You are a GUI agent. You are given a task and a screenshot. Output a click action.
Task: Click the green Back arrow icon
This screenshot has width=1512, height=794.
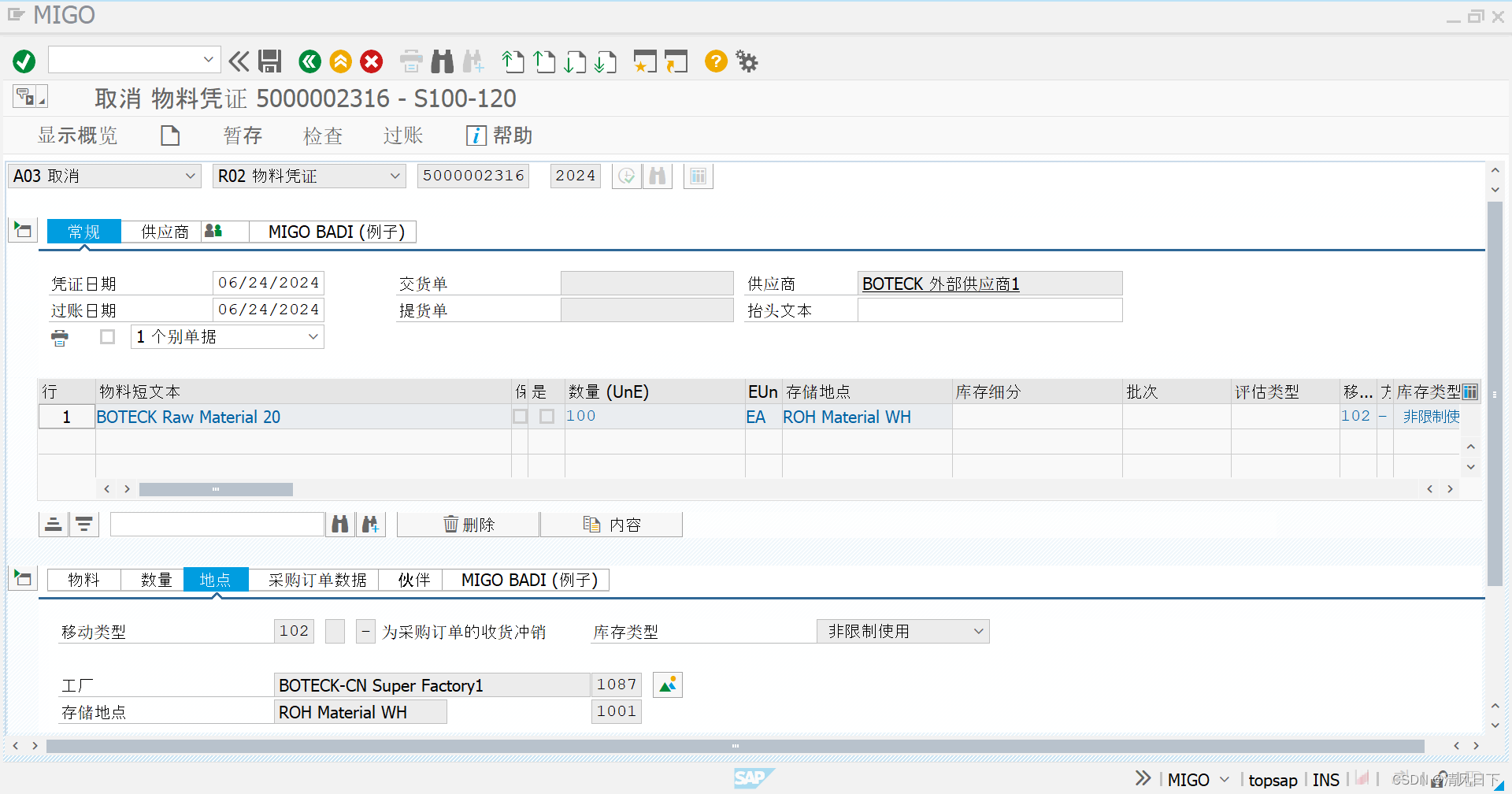[x=310, y=61]
